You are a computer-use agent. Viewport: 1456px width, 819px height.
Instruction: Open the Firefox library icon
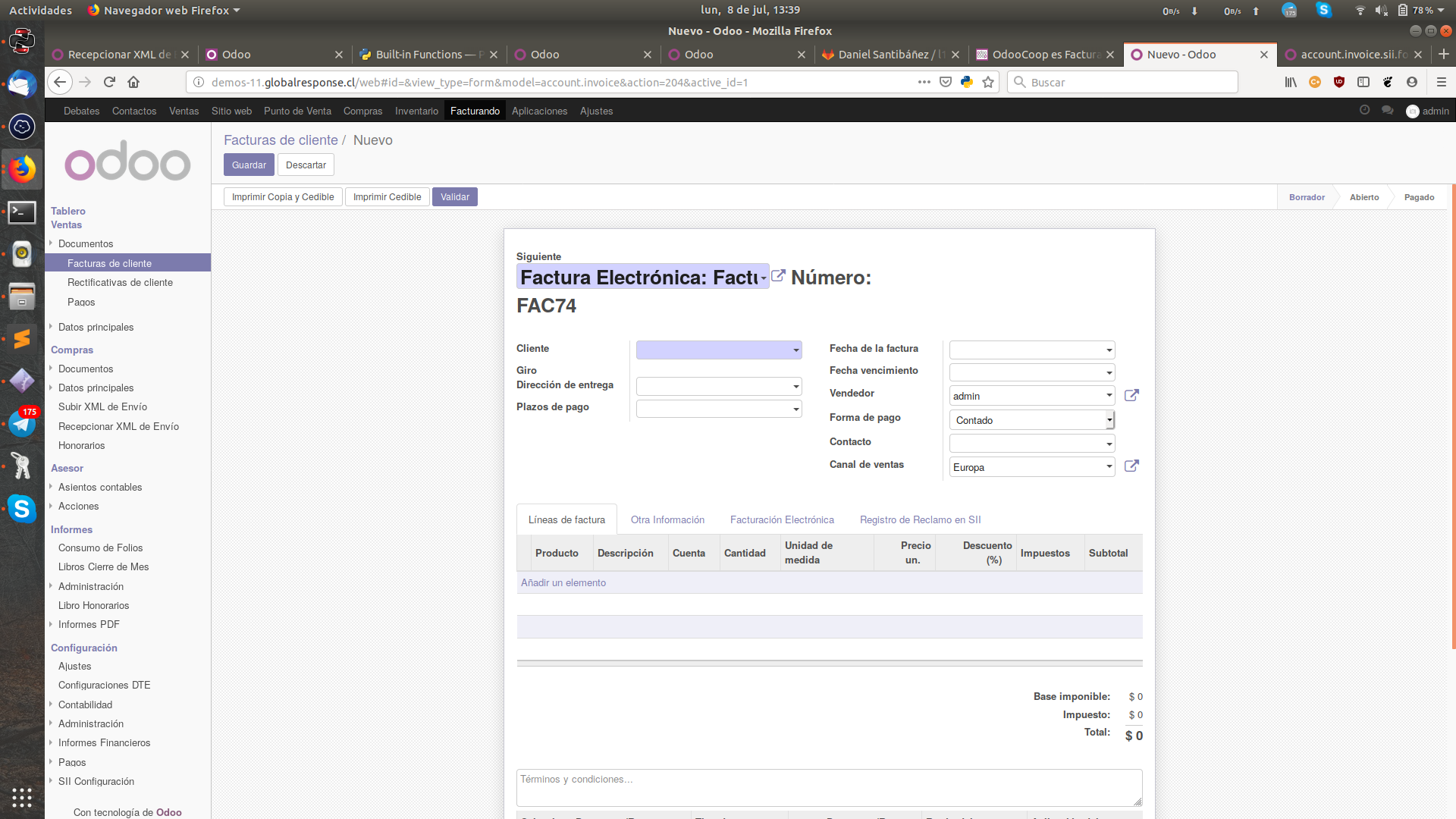click(1291, 82)
